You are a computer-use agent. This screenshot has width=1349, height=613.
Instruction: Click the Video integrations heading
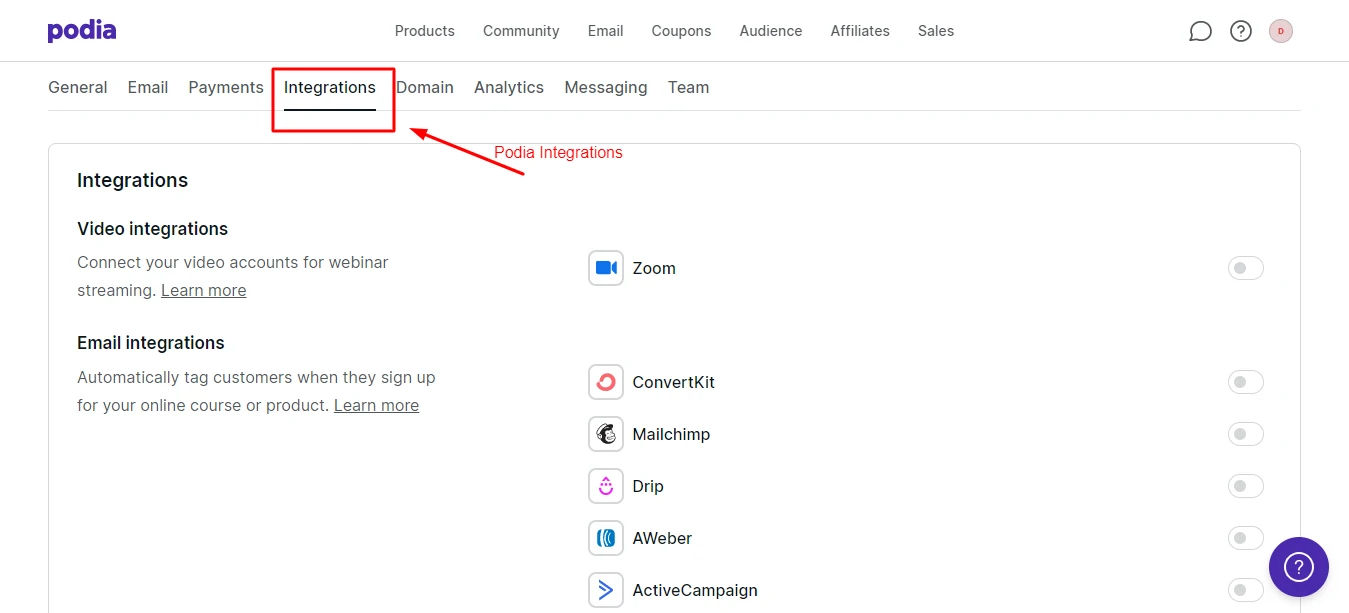(153, 229)
